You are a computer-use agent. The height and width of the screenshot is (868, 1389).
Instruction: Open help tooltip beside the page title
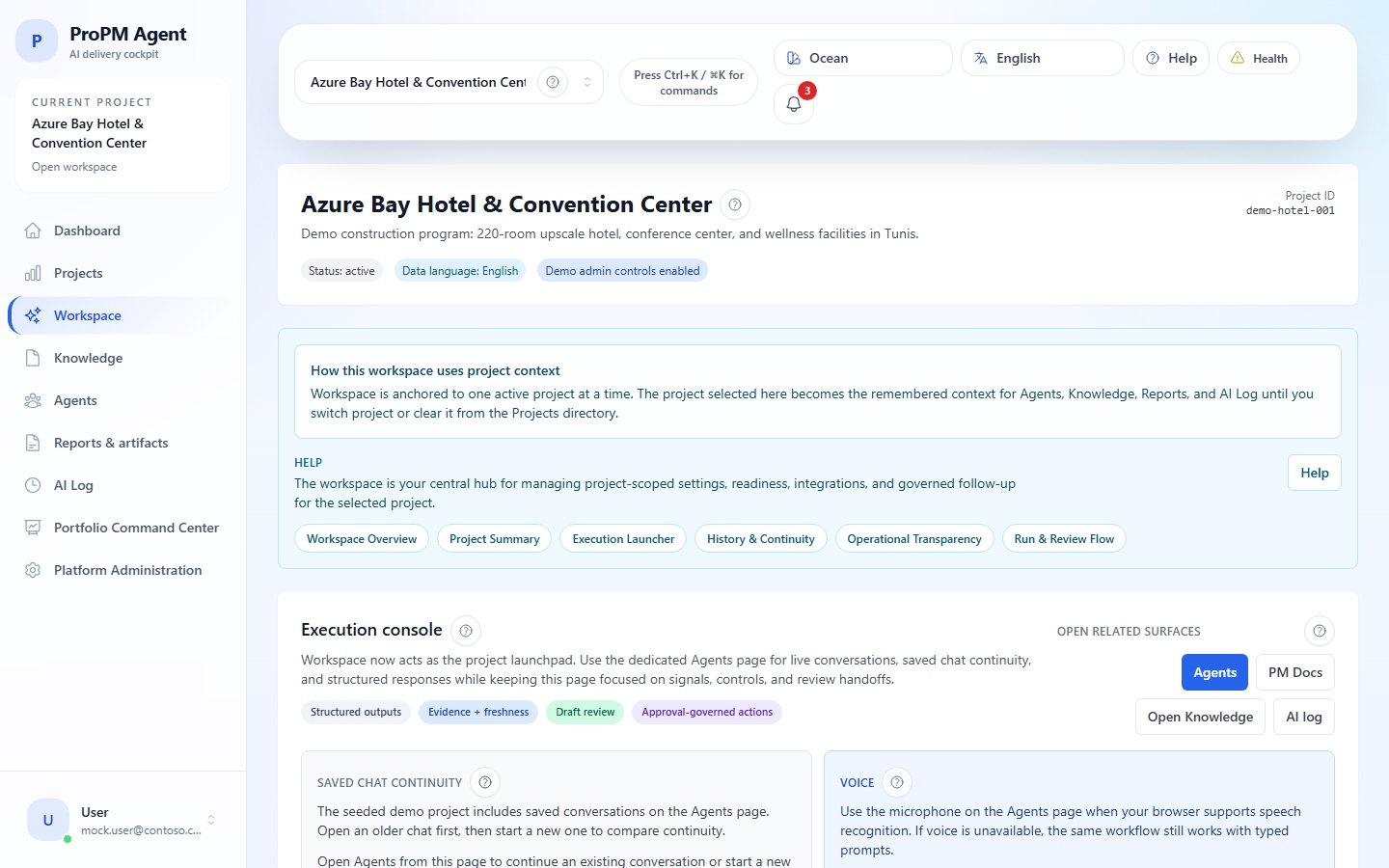(x=734, y=204)
